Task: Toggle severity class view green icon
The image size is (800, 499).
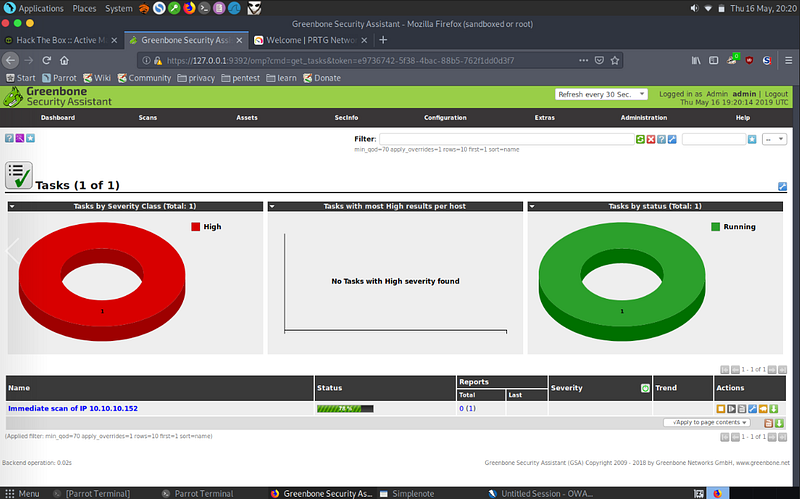Action: pos(645,388)
